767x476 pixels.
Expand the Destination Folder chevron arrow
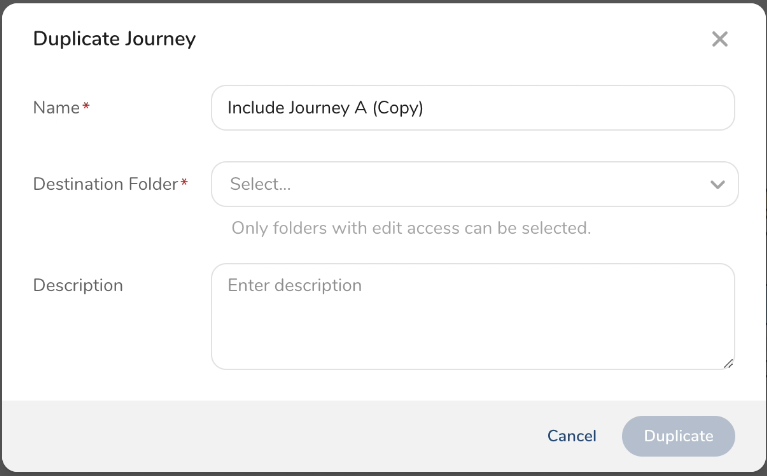click(717, 184)
